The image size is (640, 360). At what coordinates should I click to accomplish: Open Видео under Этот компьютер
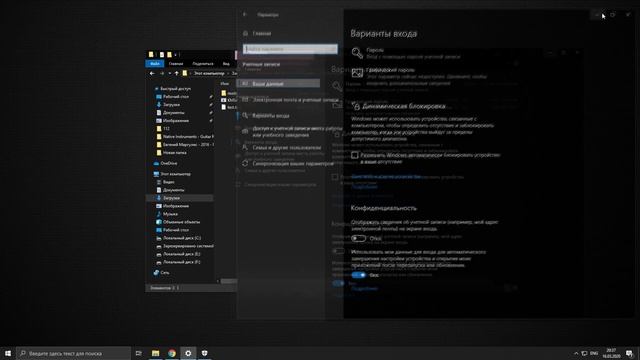point(168,182)
